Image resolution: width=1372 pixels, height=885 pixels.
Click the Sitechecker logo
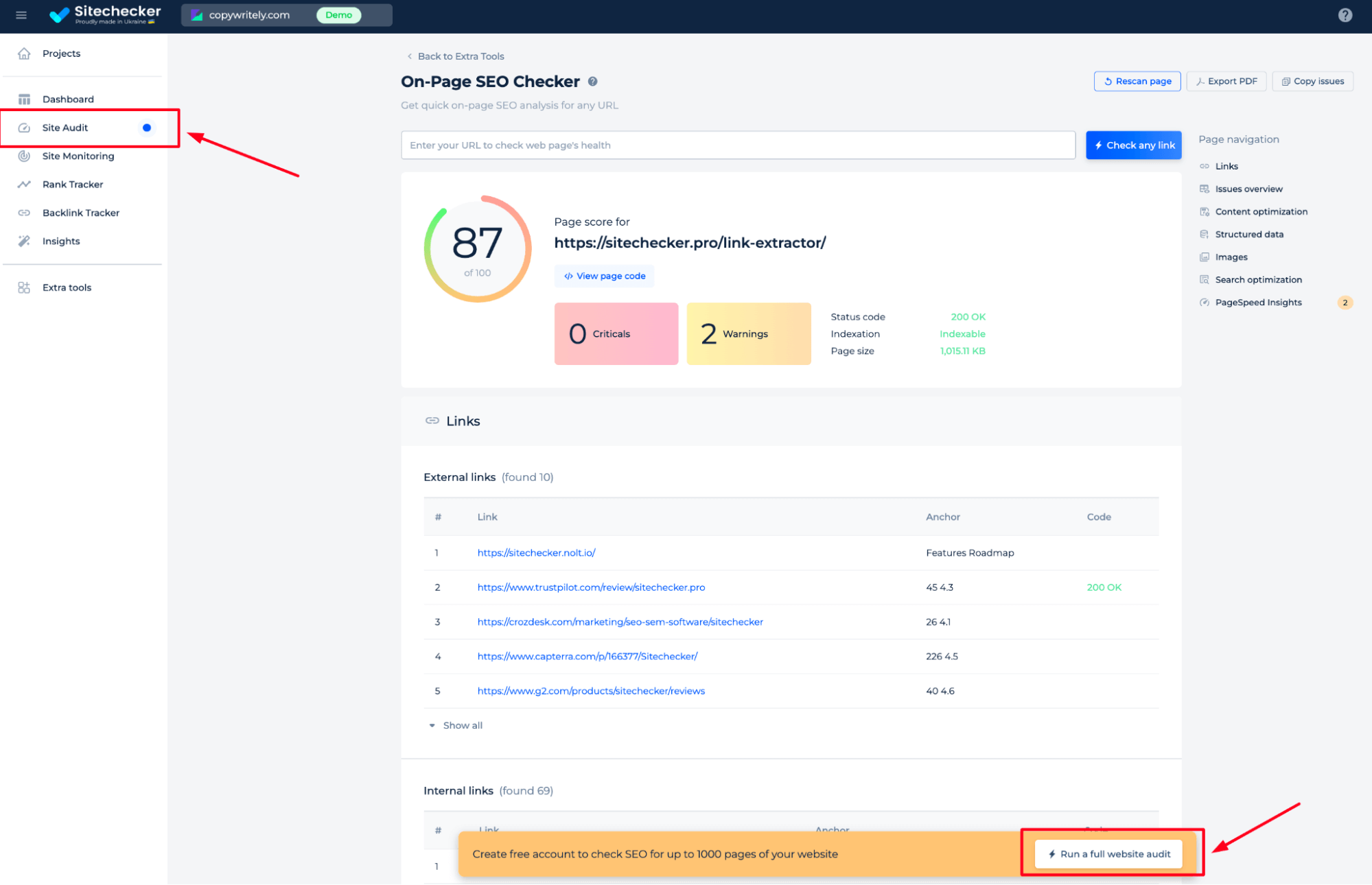tap(105, 14)
